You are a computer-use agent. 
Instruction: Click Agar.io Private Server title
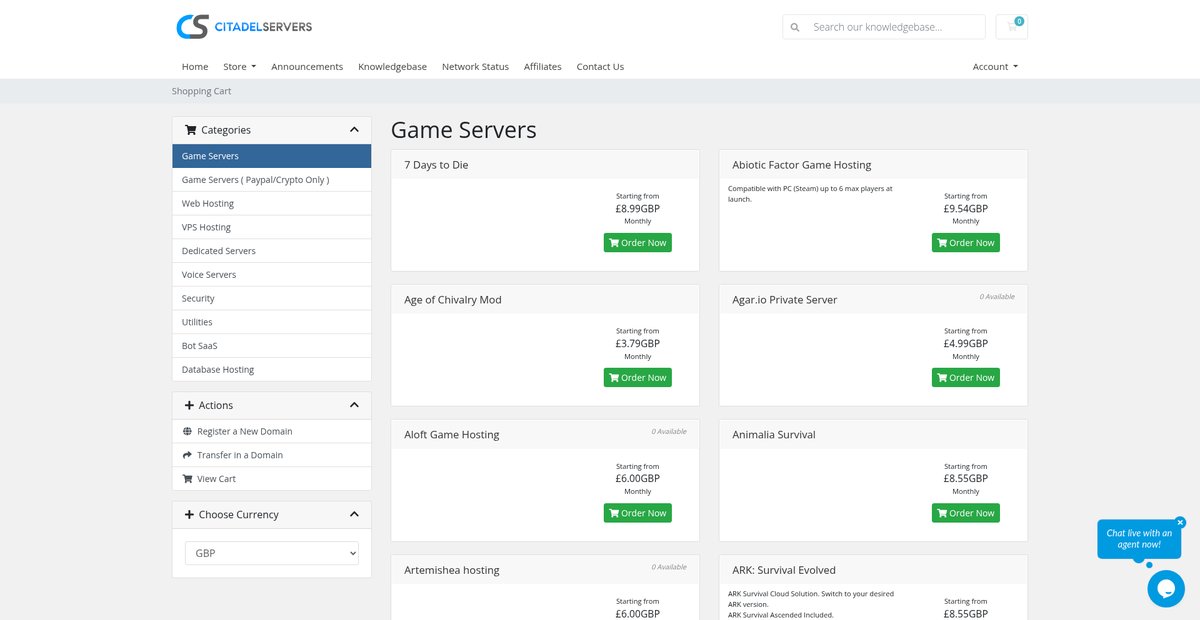(785, 300)
